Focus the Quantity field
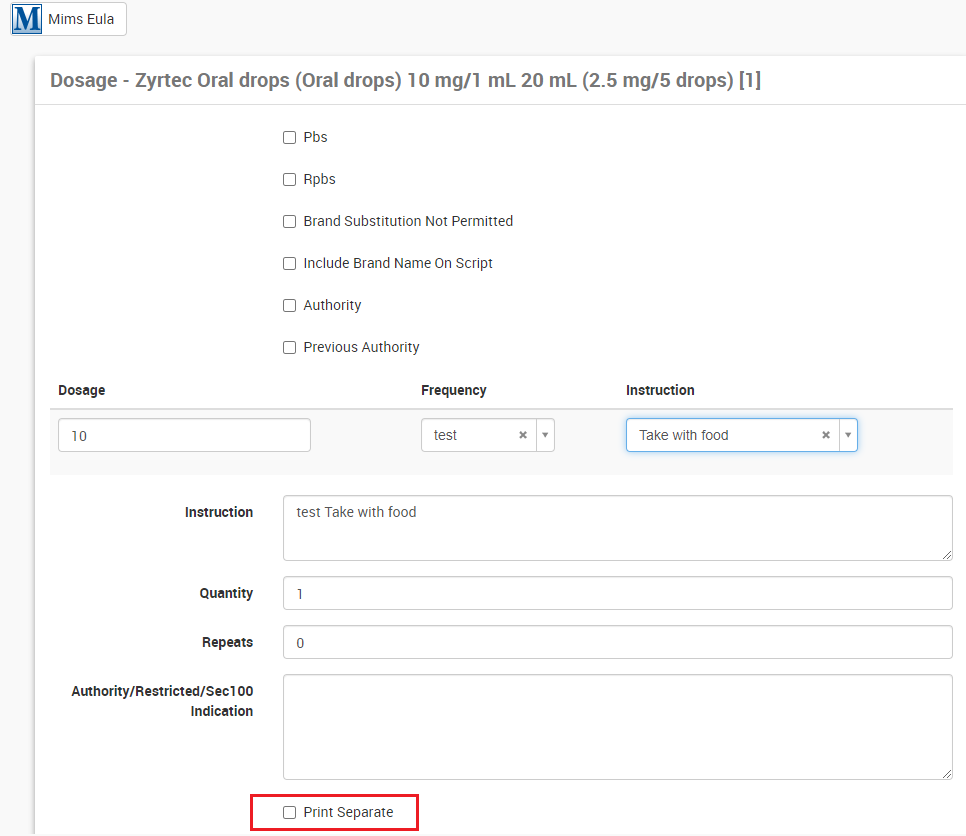 pos(618,593)
